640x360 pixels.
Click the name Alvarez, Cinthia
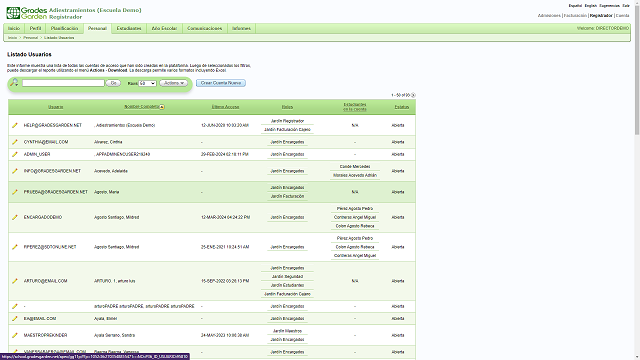pos(108,142)
